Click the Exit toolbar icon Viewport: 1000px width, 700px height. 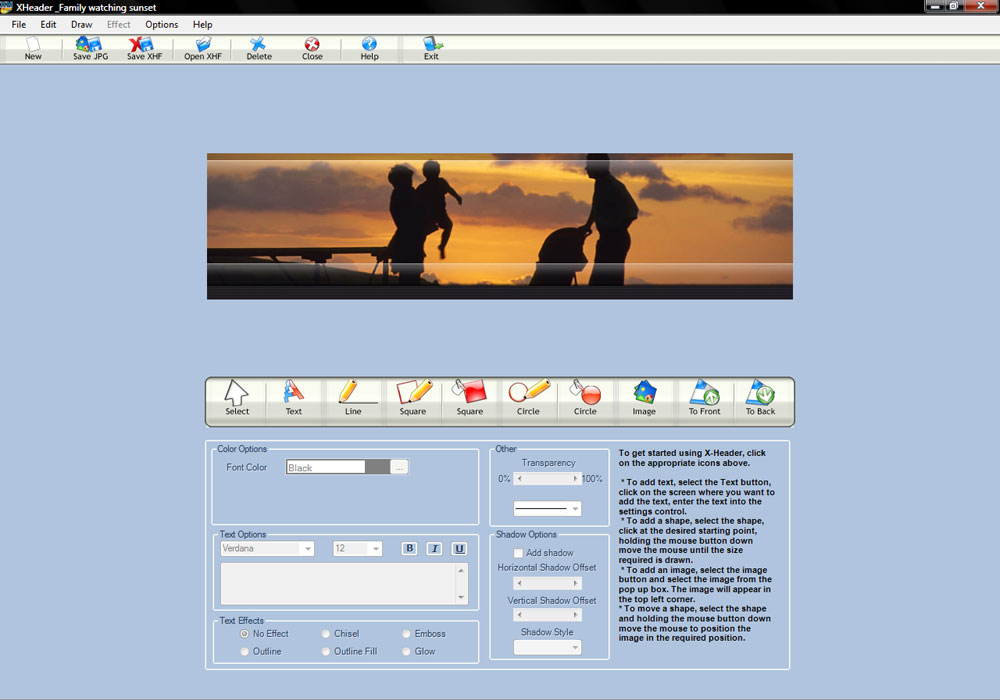point(432,48)
